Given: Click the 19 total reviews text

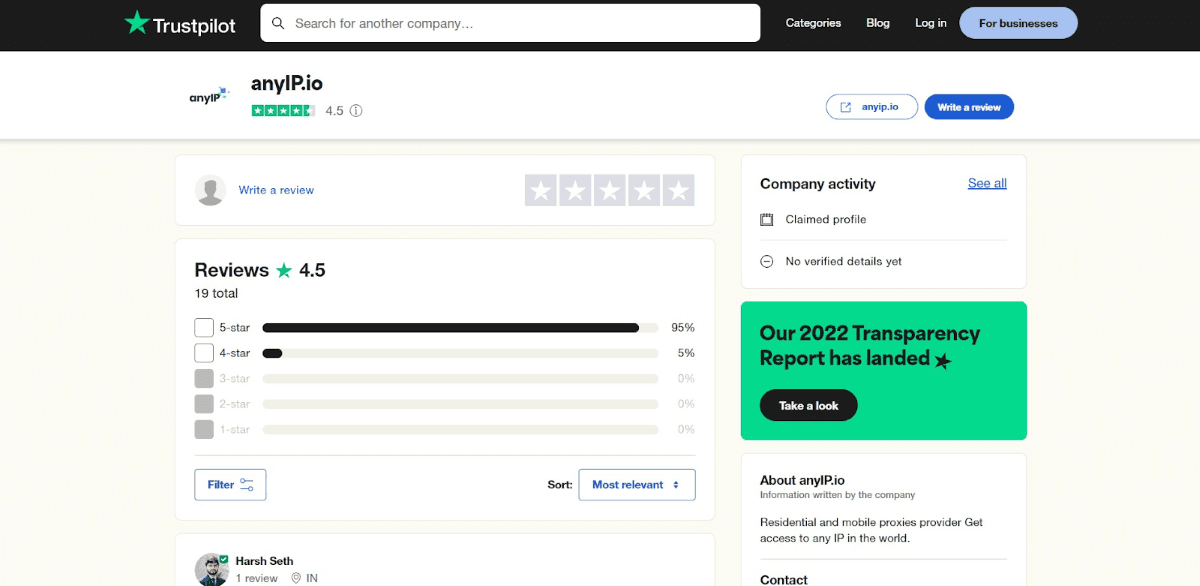Looking at the screenshot, I should point(216,294).
